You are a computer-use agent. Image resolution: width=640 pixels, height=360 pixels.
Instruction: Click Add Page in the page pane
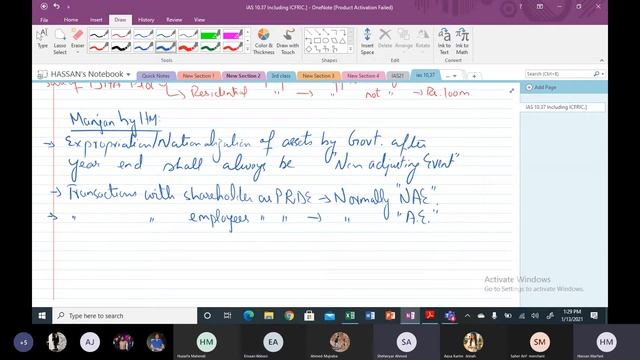pos(542,87)
